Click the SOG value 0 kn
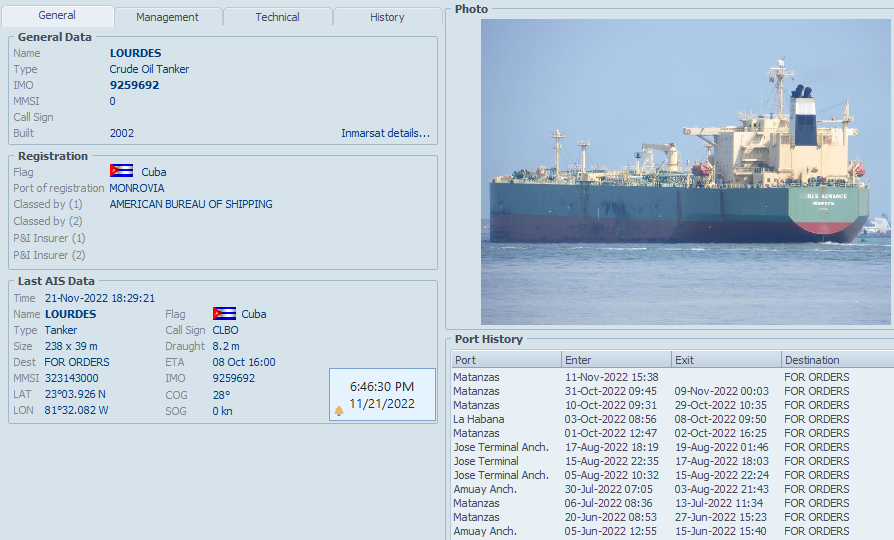894x540 pixels. (x=222, y=411)
